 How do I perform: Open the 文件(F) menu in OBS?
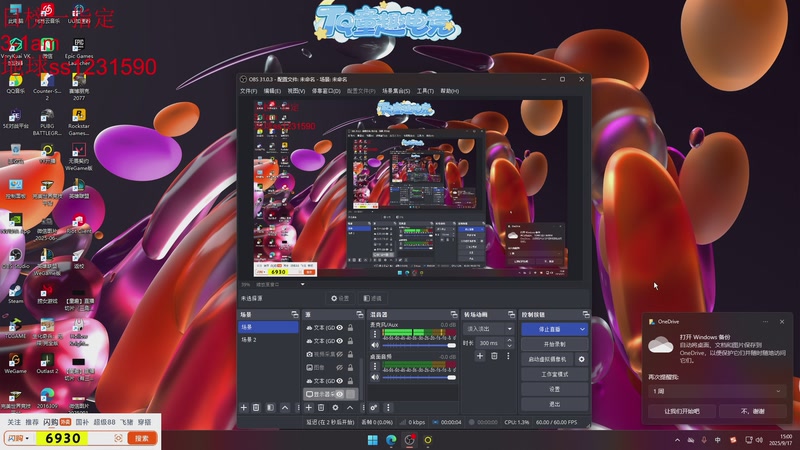click(248, 91)
